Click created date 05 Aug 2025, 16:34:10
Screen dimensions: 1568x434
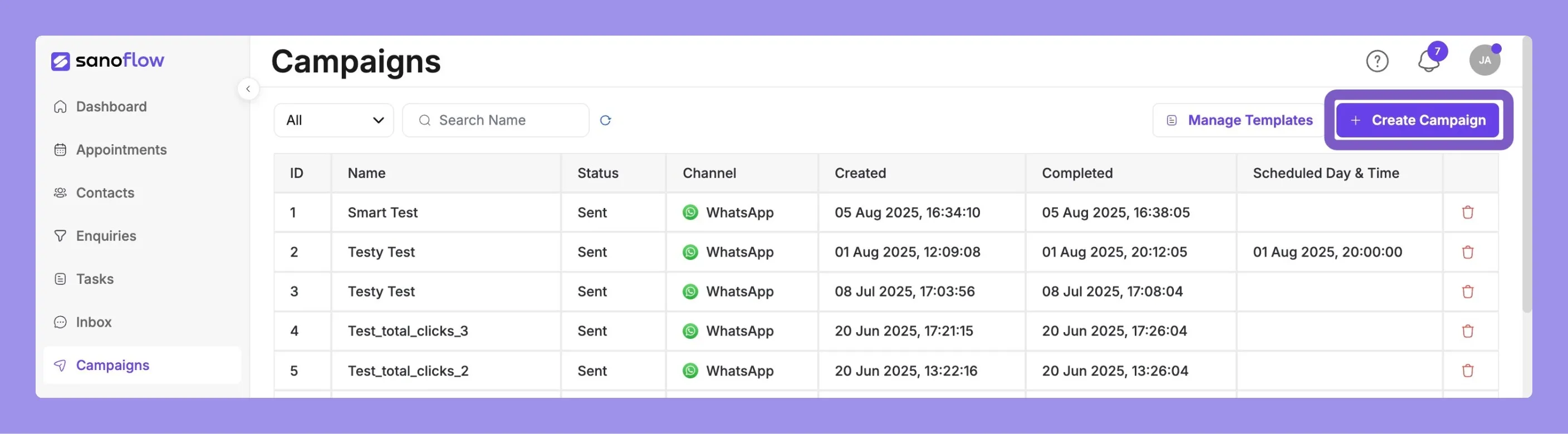coord(907,213)
